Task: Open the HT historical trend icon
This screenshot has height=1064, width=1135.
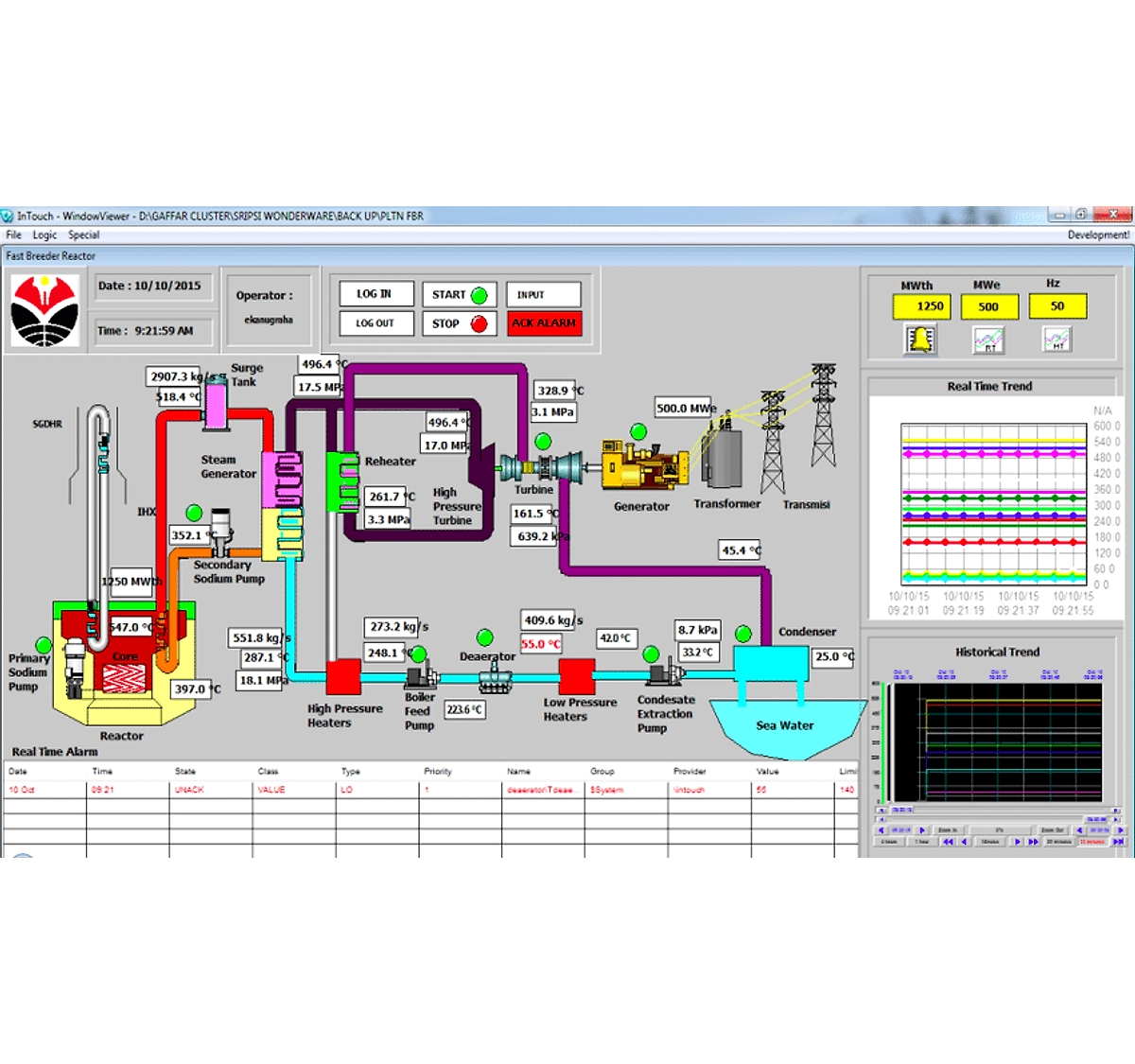Action: coord(1056,339)
